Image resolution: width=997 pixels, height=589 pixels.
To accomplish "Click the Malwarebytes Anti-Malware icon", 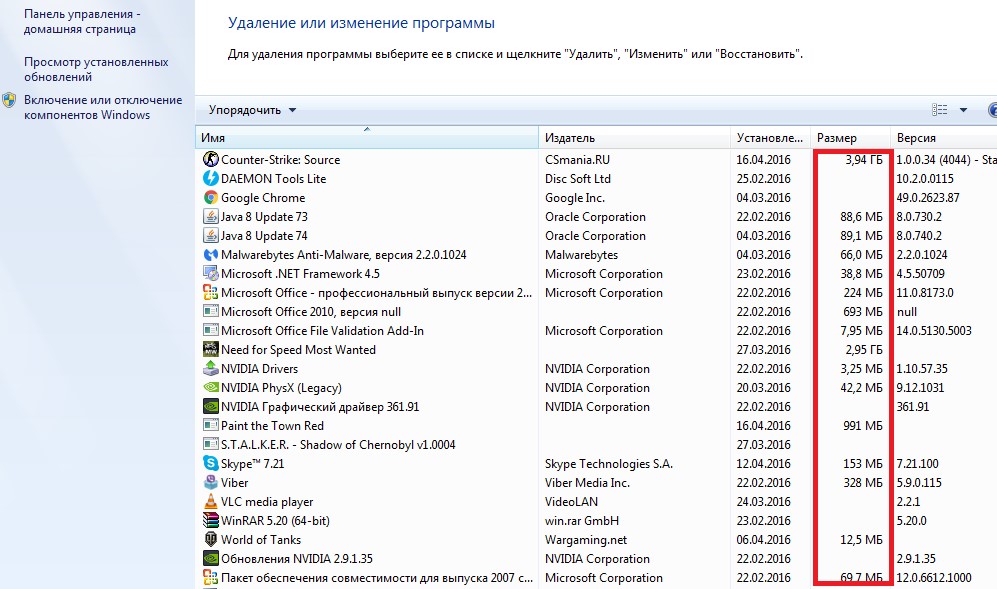I will click(x=210, y=255).
